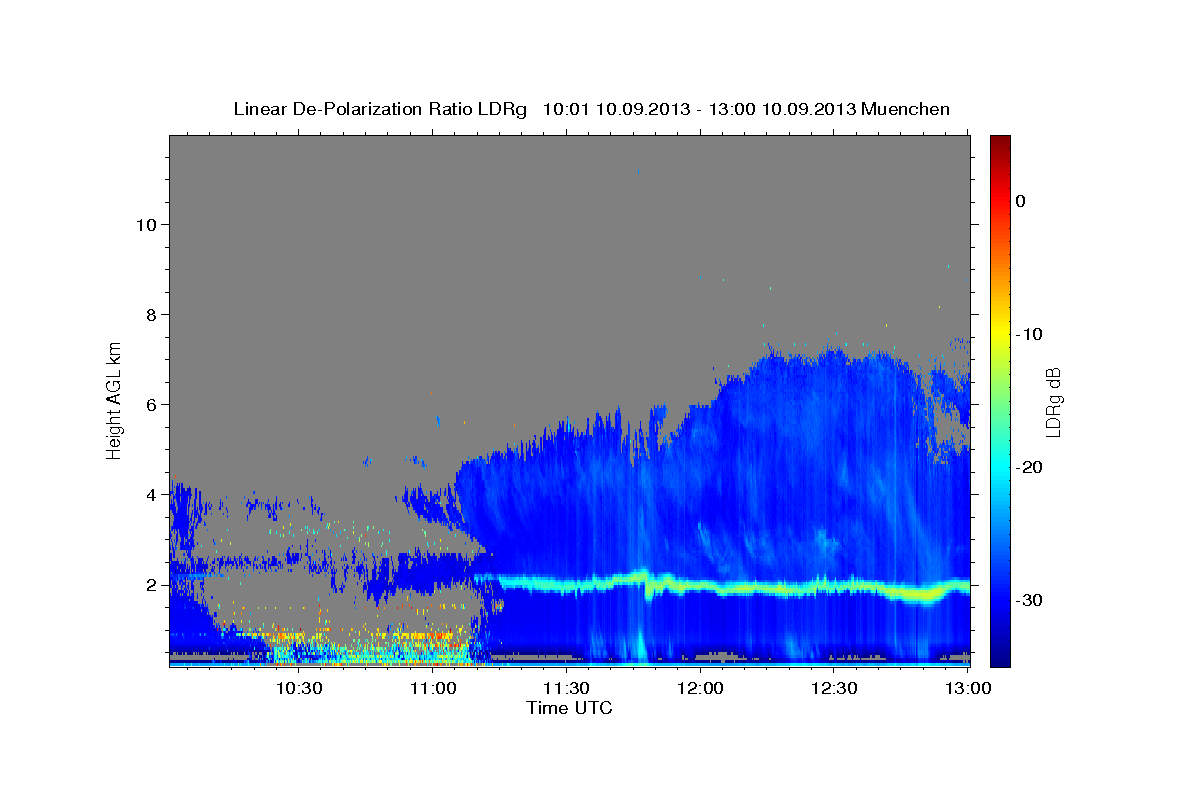Click the plot title 'Linear De-Polarization Ratio LDRg'

click(x=379, y=109)
